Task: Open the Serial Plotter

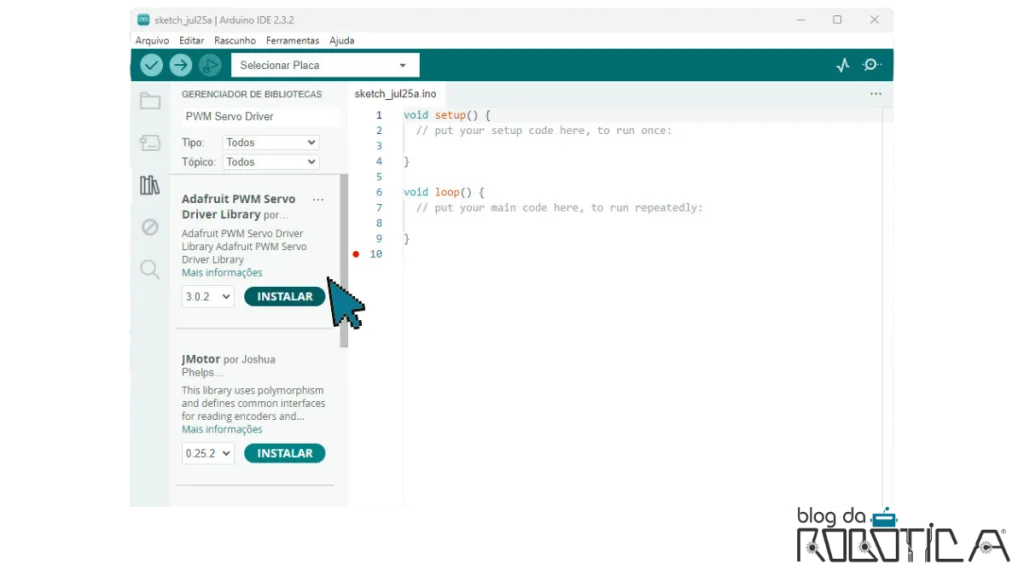Action: click(x=843, y=65)
